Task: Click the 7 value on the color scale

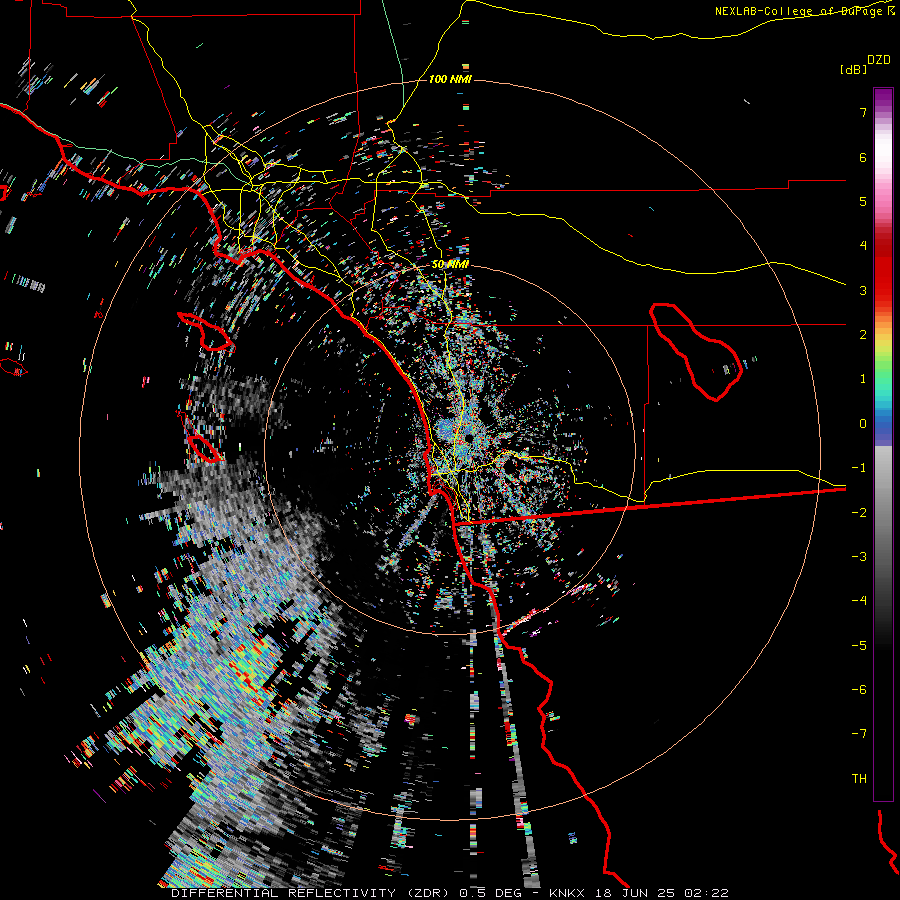Action: click(863, 112)
